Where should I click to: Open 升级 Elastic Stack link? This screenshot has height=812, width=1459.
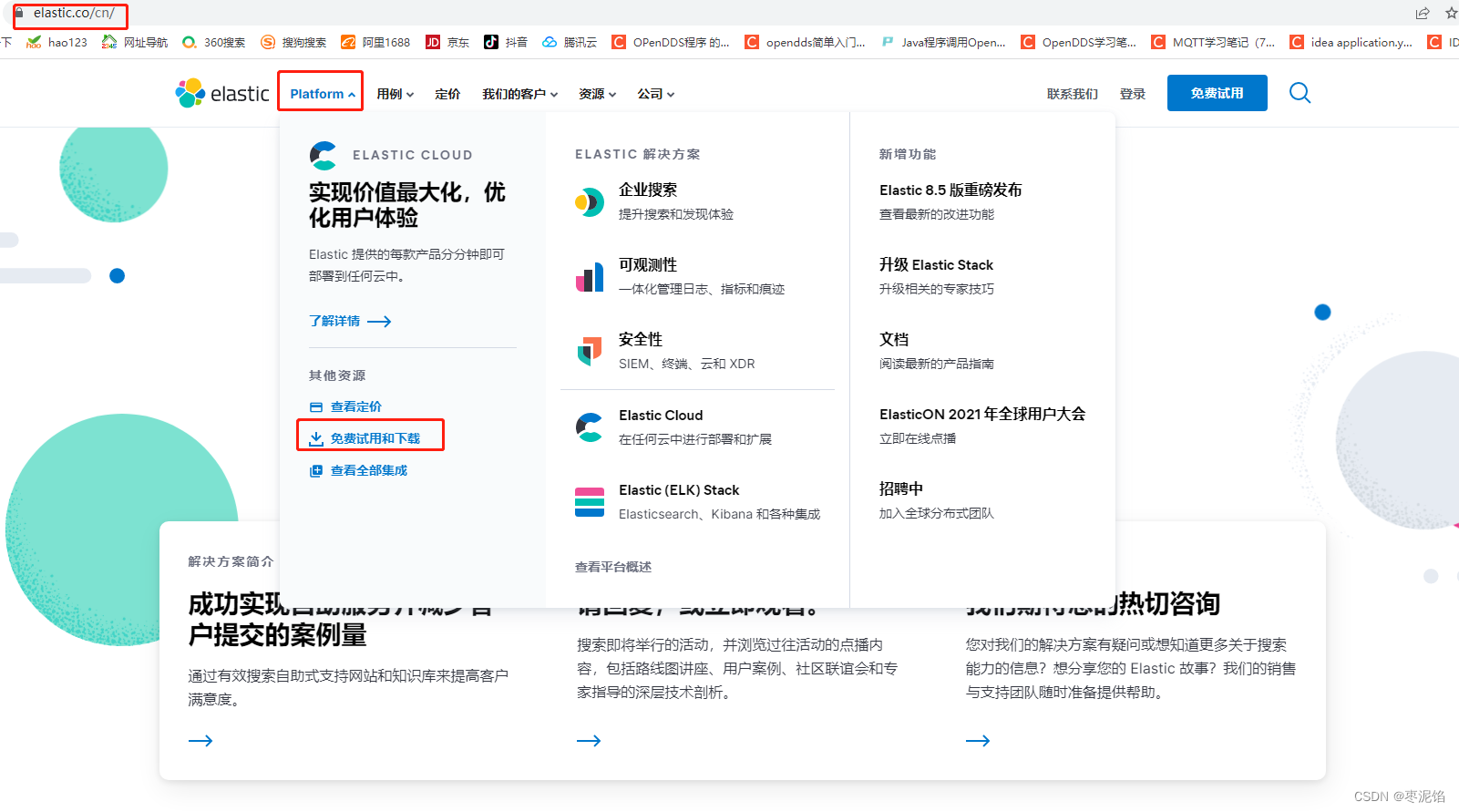(x=936, y=264)
